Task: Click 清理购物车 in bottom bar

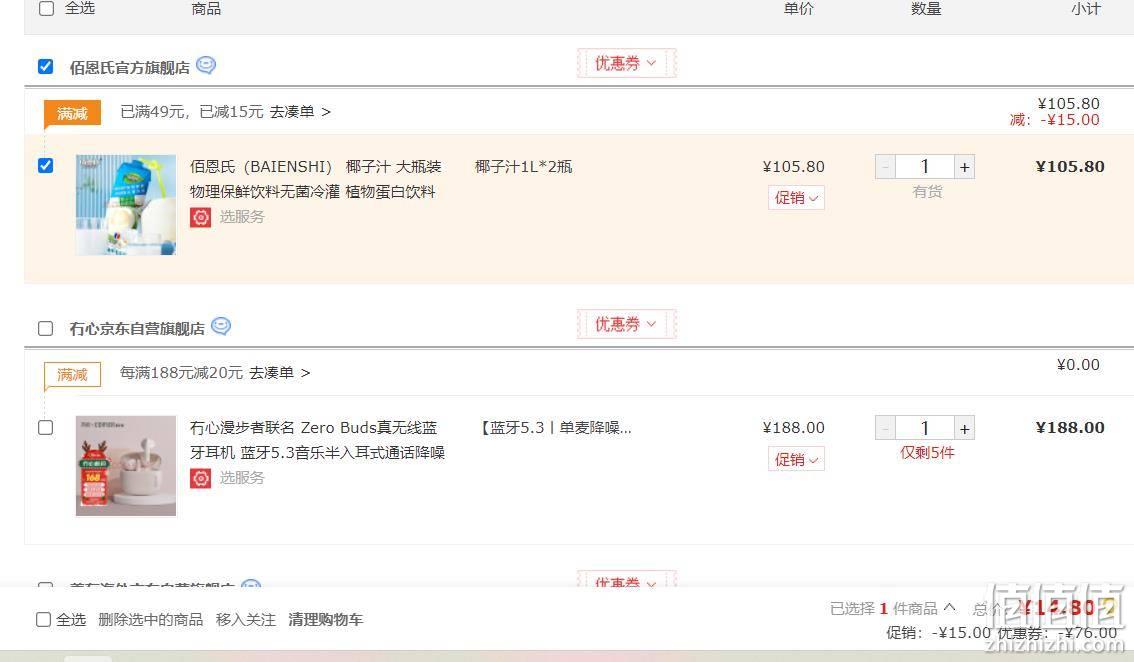Action: [x=325, y=620]
